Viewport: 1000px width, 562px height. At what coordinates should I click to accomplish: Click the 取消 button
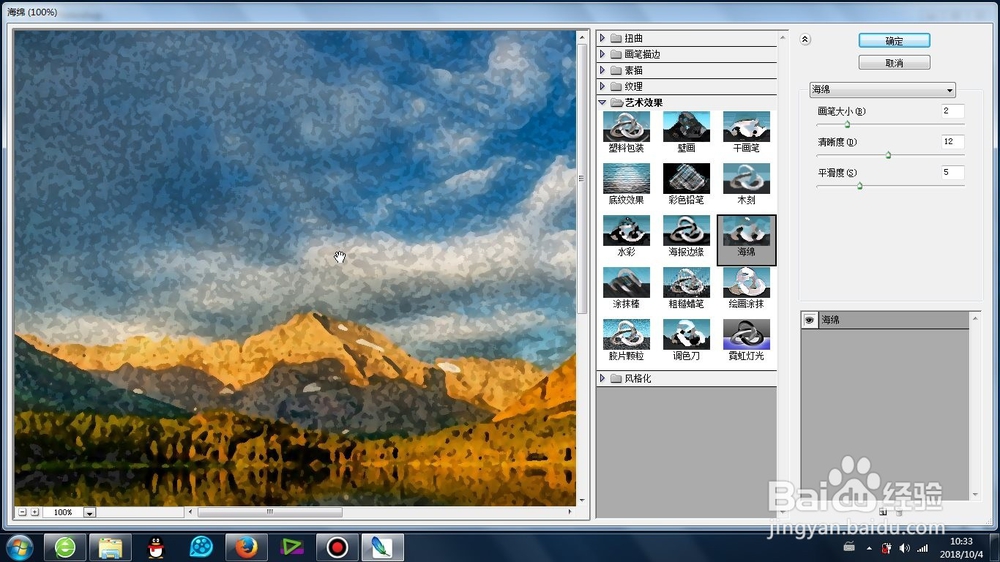(894, 63)
